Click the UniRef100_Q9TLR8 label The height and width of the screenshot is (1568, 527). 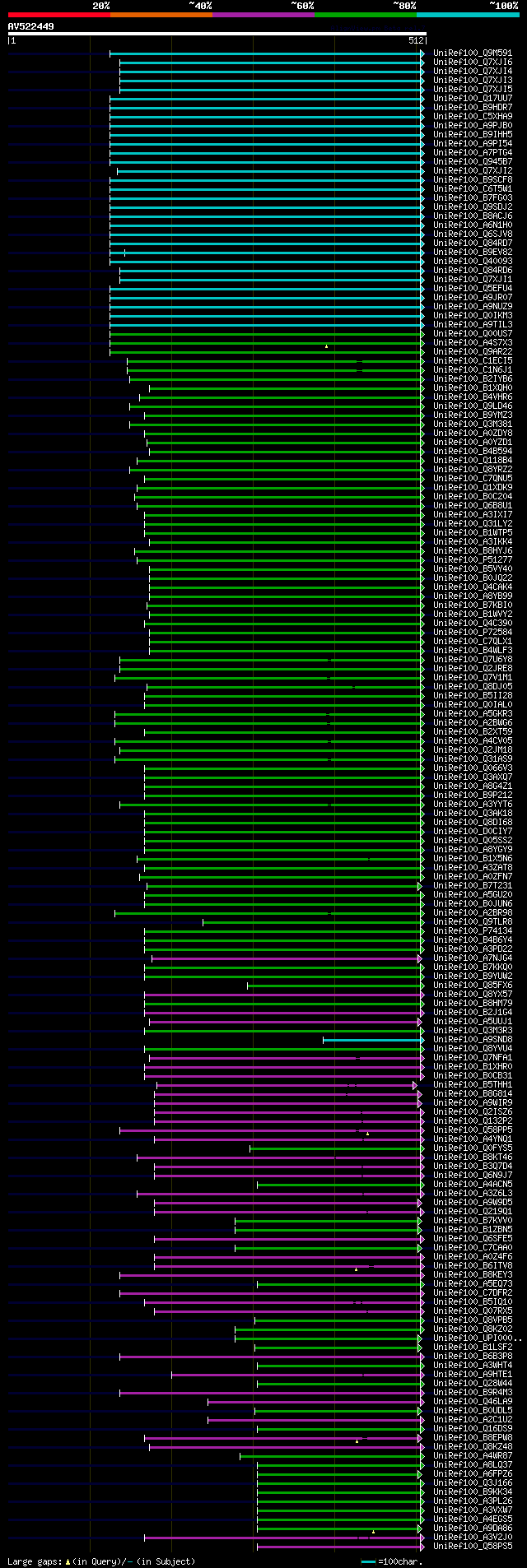coord(473,921)
